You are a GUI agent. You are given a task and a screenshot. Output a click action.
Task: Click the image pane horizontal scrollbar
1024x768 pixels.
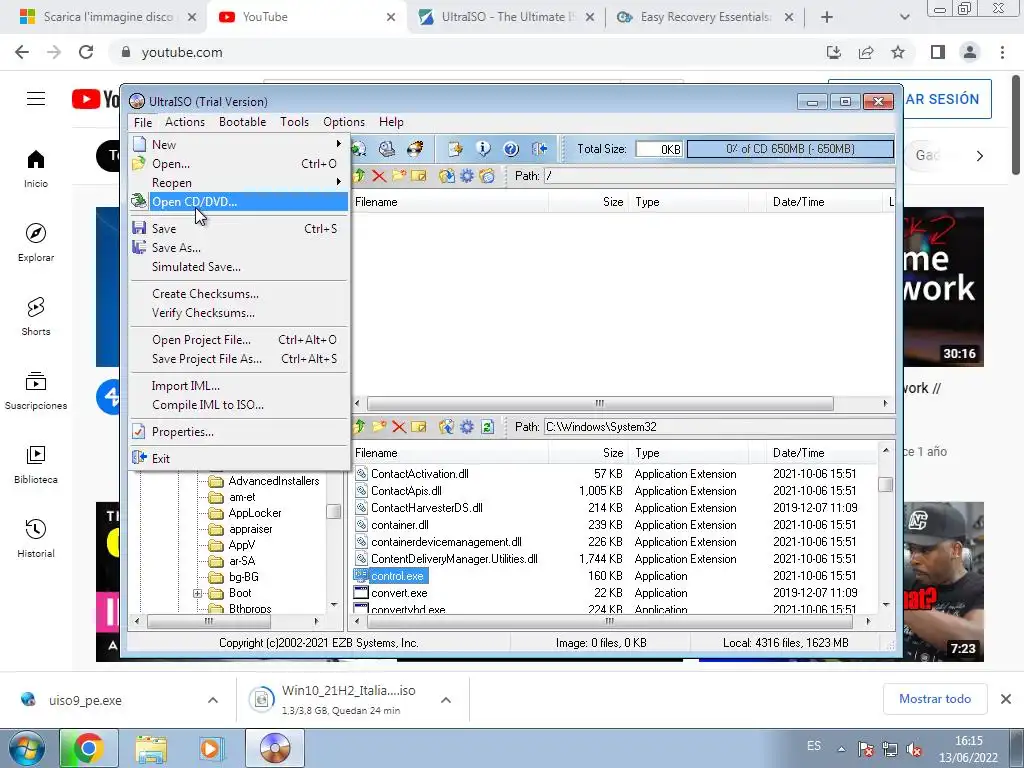click(x=600, y=404)
